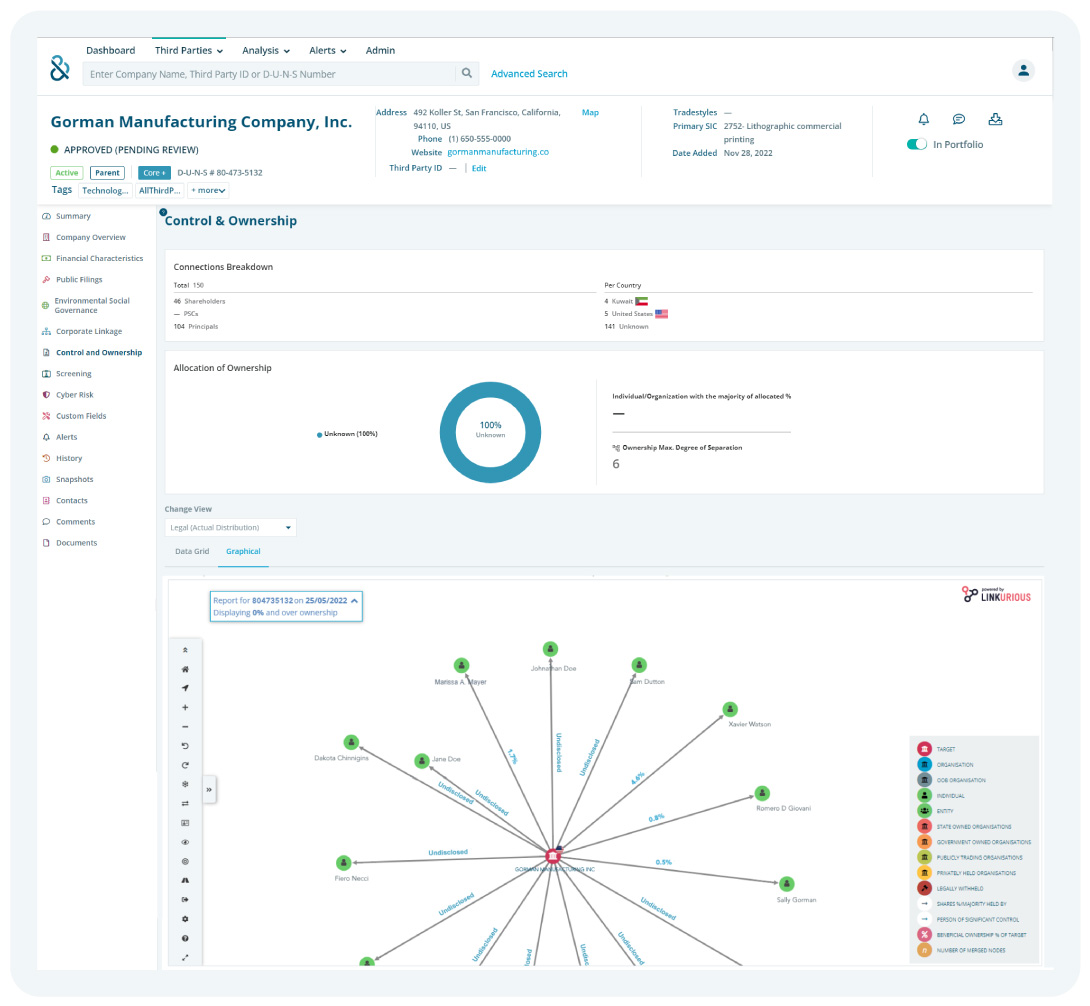Image resolution: width=1090 pixels, height=1006 pixels.
Task: Open Corporate Linkage in the sidebar
Action: [x=89, y=332]
